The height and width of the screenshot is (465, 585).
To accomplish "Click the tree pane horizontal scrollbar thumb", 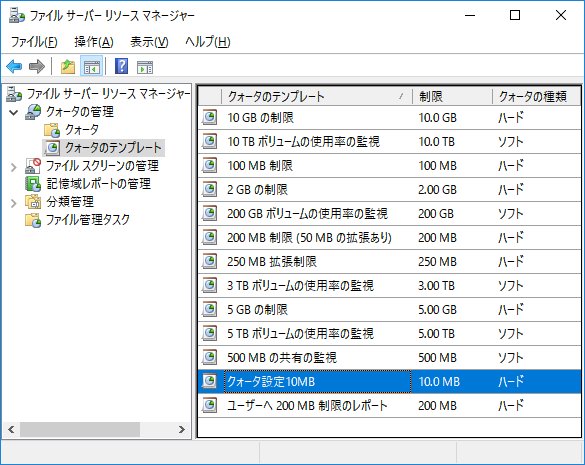I will pos(80,429).
